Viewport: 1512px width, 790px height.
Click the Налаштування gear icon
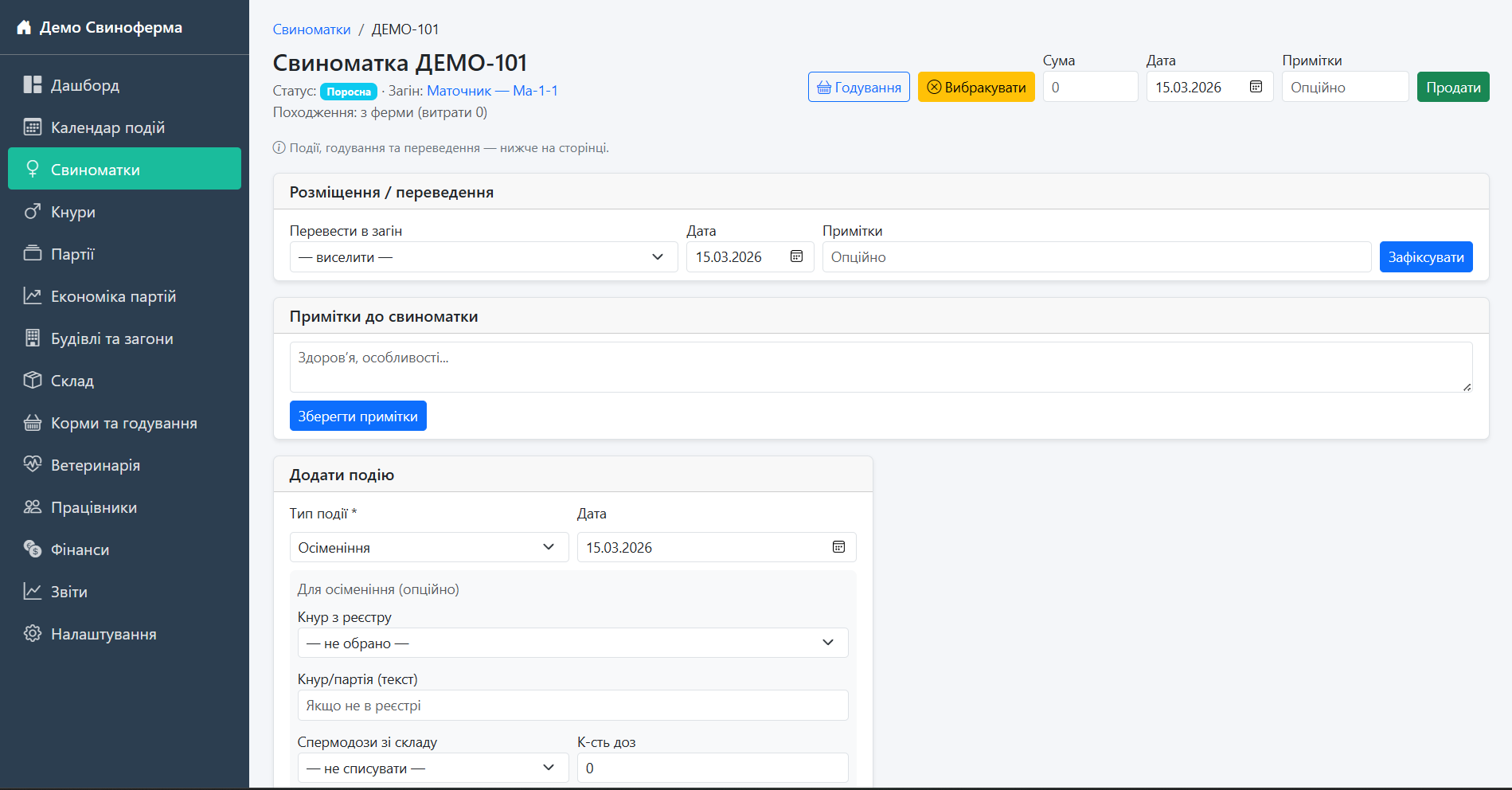click(32, 634)
